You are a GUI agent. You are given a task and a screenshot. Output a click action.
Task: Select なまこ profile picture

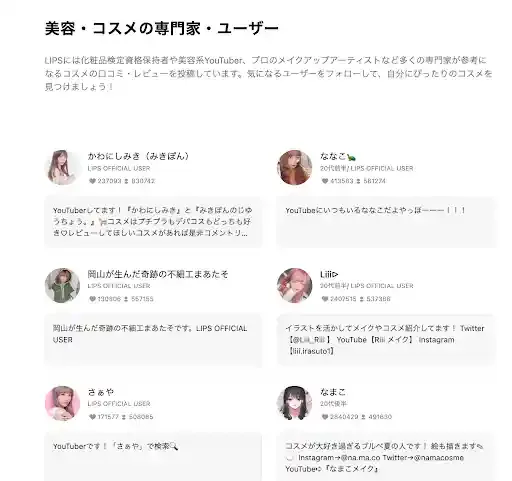pos(295,403)
